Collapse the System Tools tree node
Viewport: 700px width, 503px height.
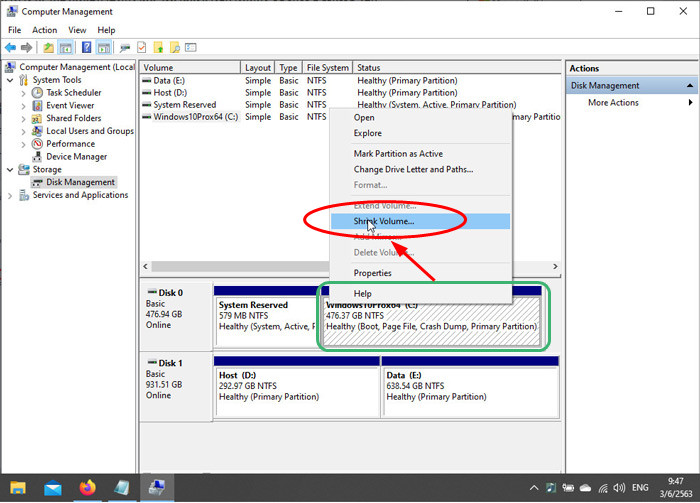[10, 80]
